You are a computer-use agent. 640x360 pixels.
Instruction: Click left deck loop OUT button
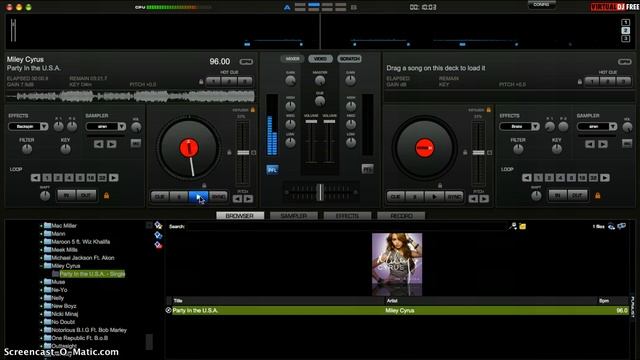pos(86,196)
